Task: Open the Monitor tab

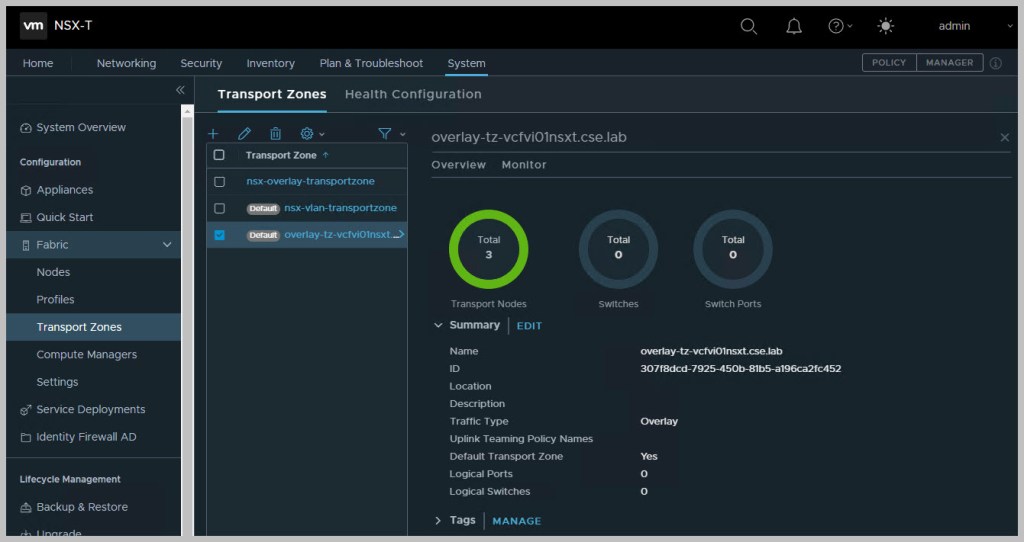Action: tap(523, 165)
